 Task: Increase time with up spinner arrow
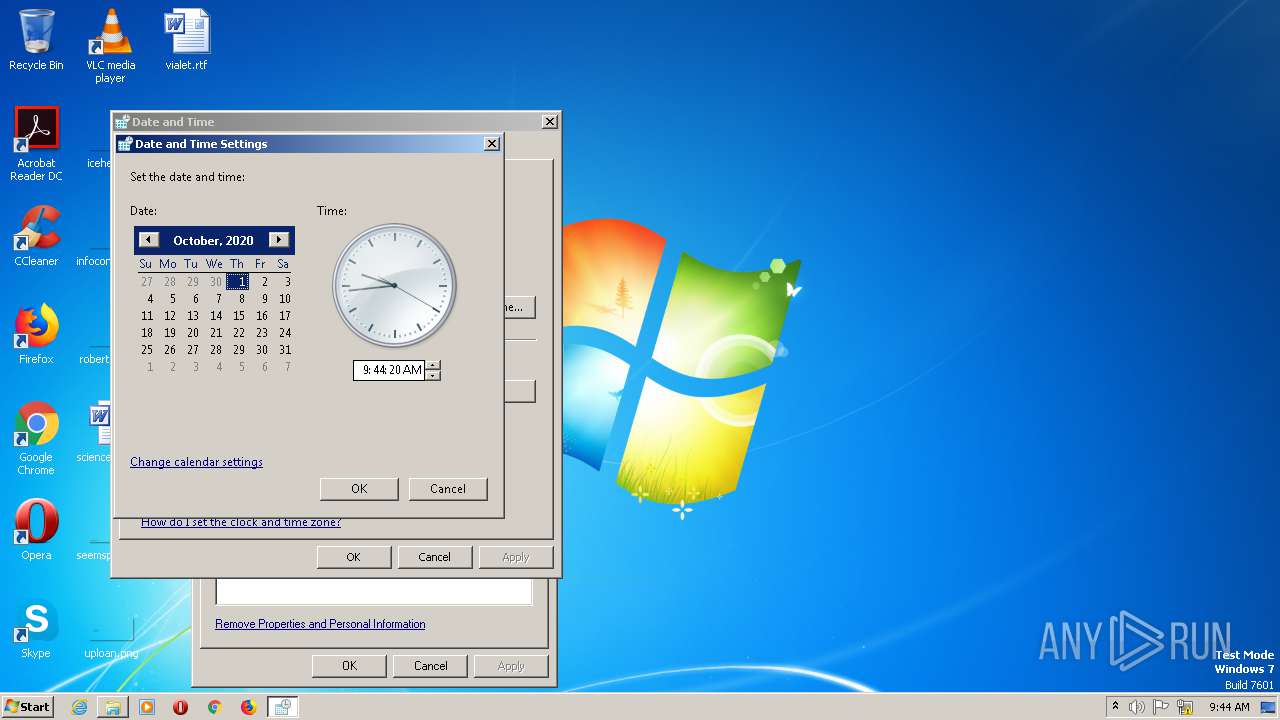tap(432, 365)
